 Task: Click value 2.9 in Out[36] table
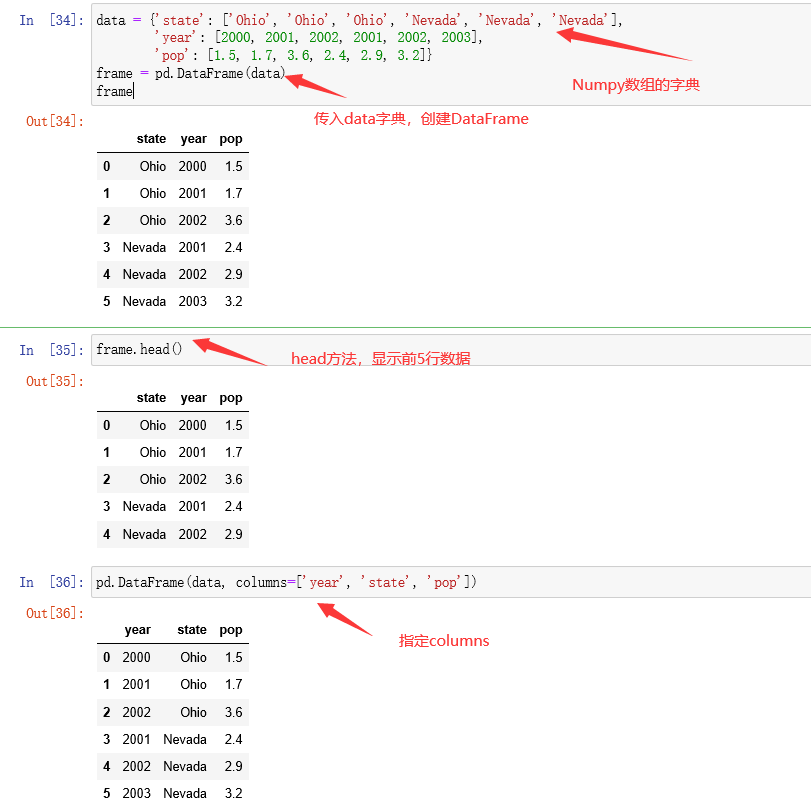(x=233, y=766)
